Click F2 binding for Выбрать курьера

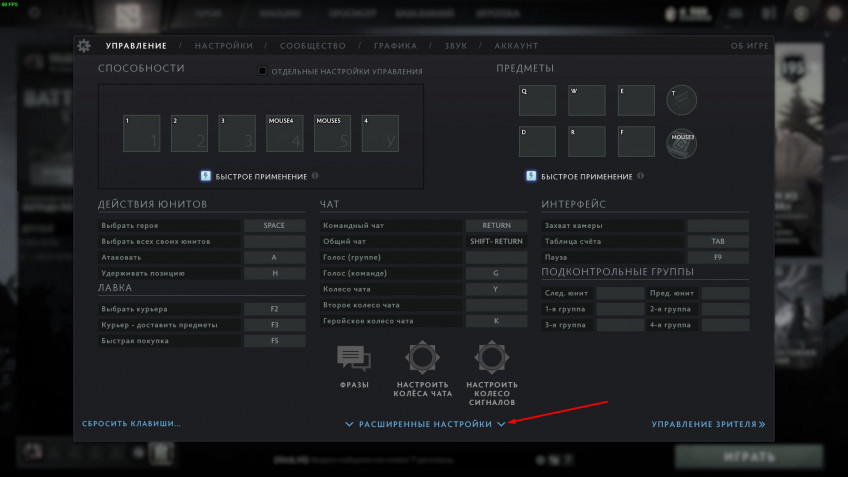point(275,309)
